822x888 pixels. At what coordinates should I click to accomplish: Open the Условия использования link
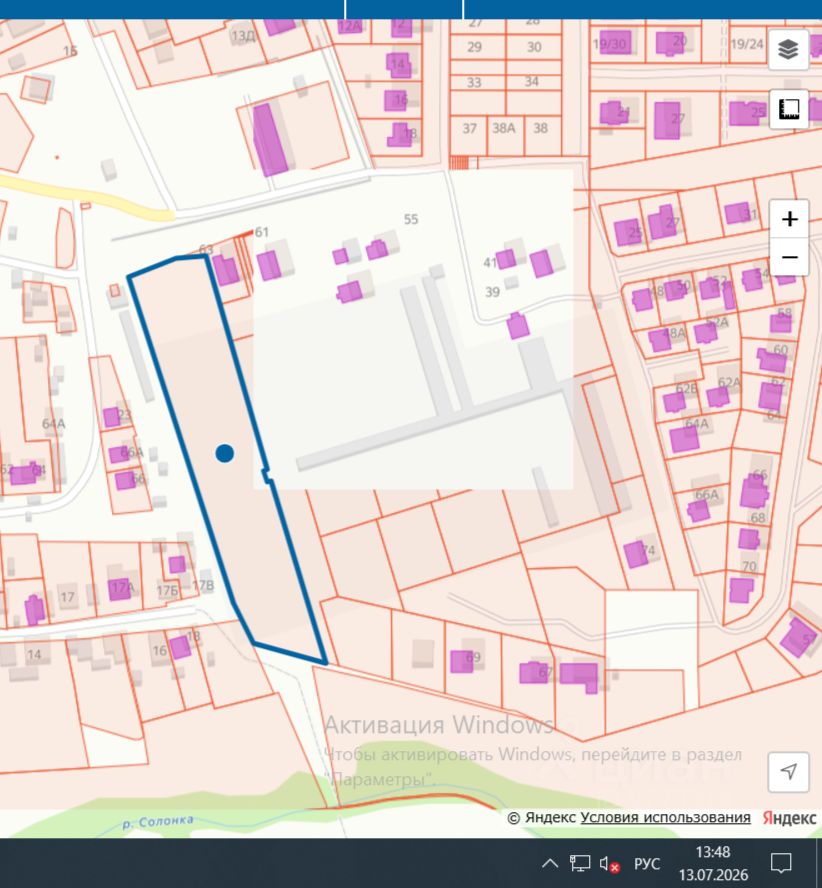pyautogui.click(x=666, y=817)
